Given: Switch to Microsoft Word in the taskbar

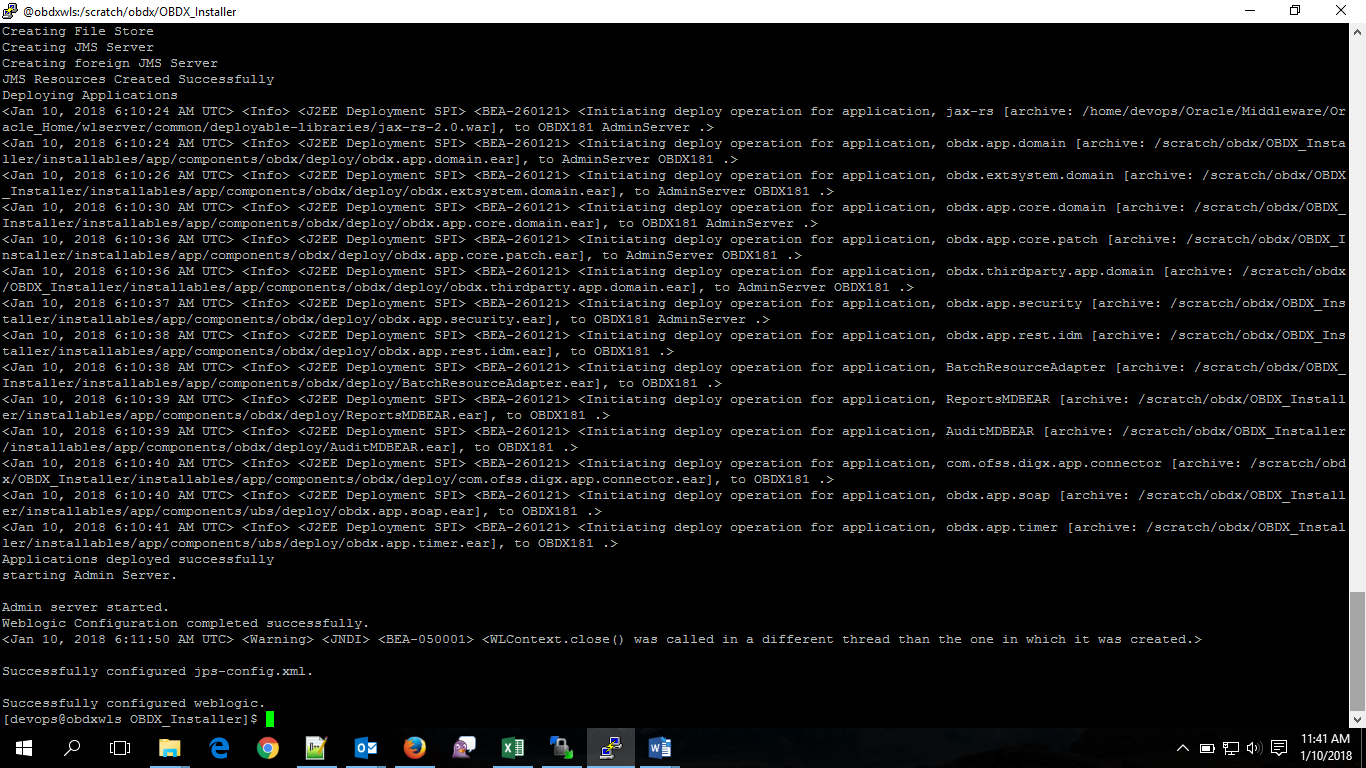Looking at the screenshot, I should coord(659,747).
